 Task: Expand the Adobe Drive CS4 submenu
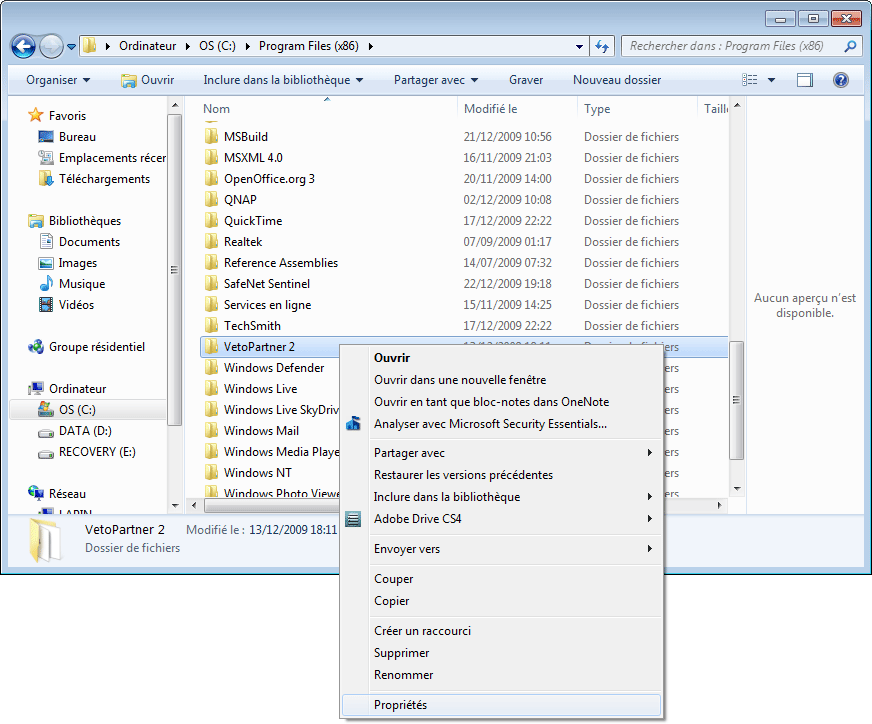click(x=502, y=519)
